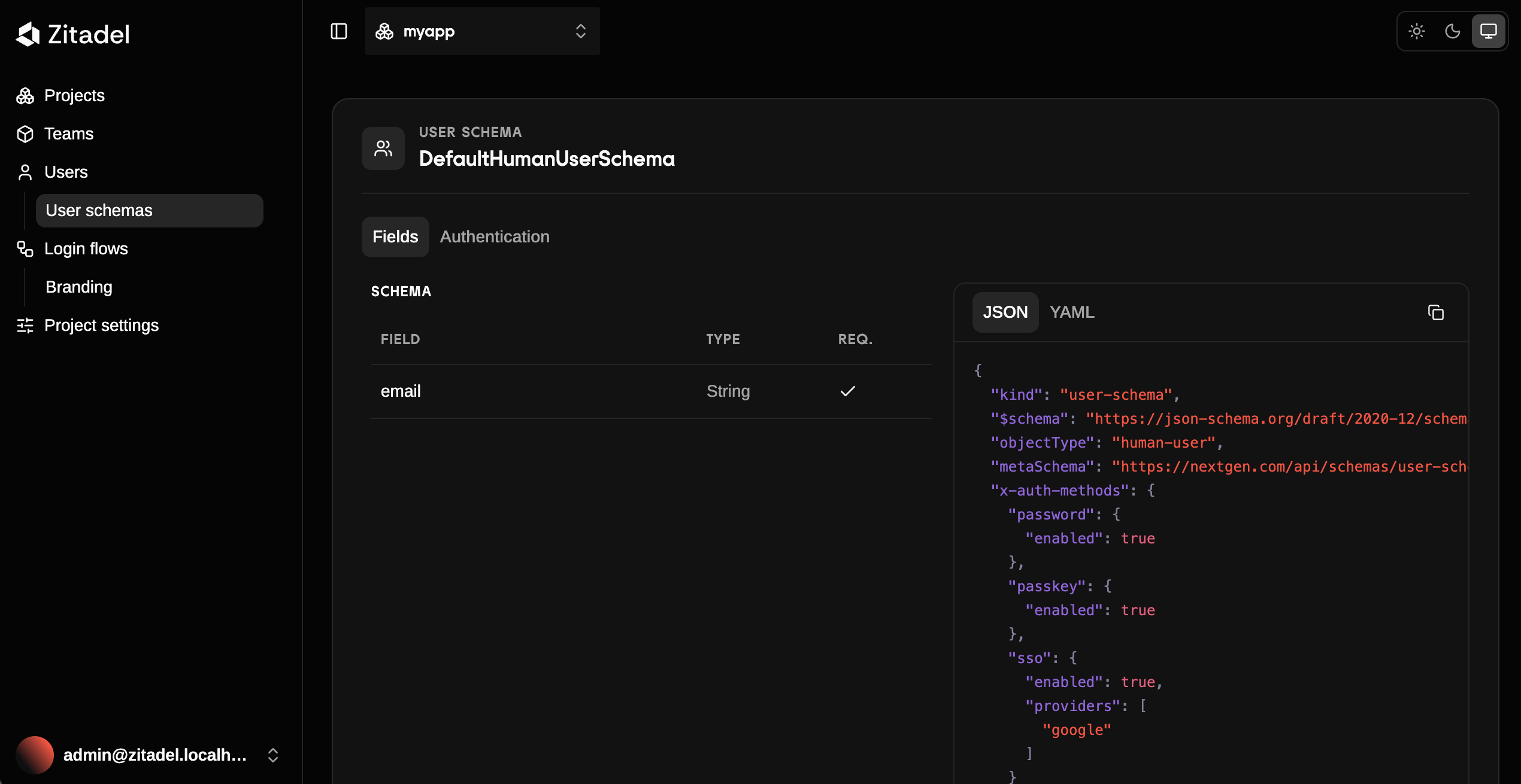Viewport: 1521px width, 784px height.
Task: Click the String type cell
Action: [728, 391]
